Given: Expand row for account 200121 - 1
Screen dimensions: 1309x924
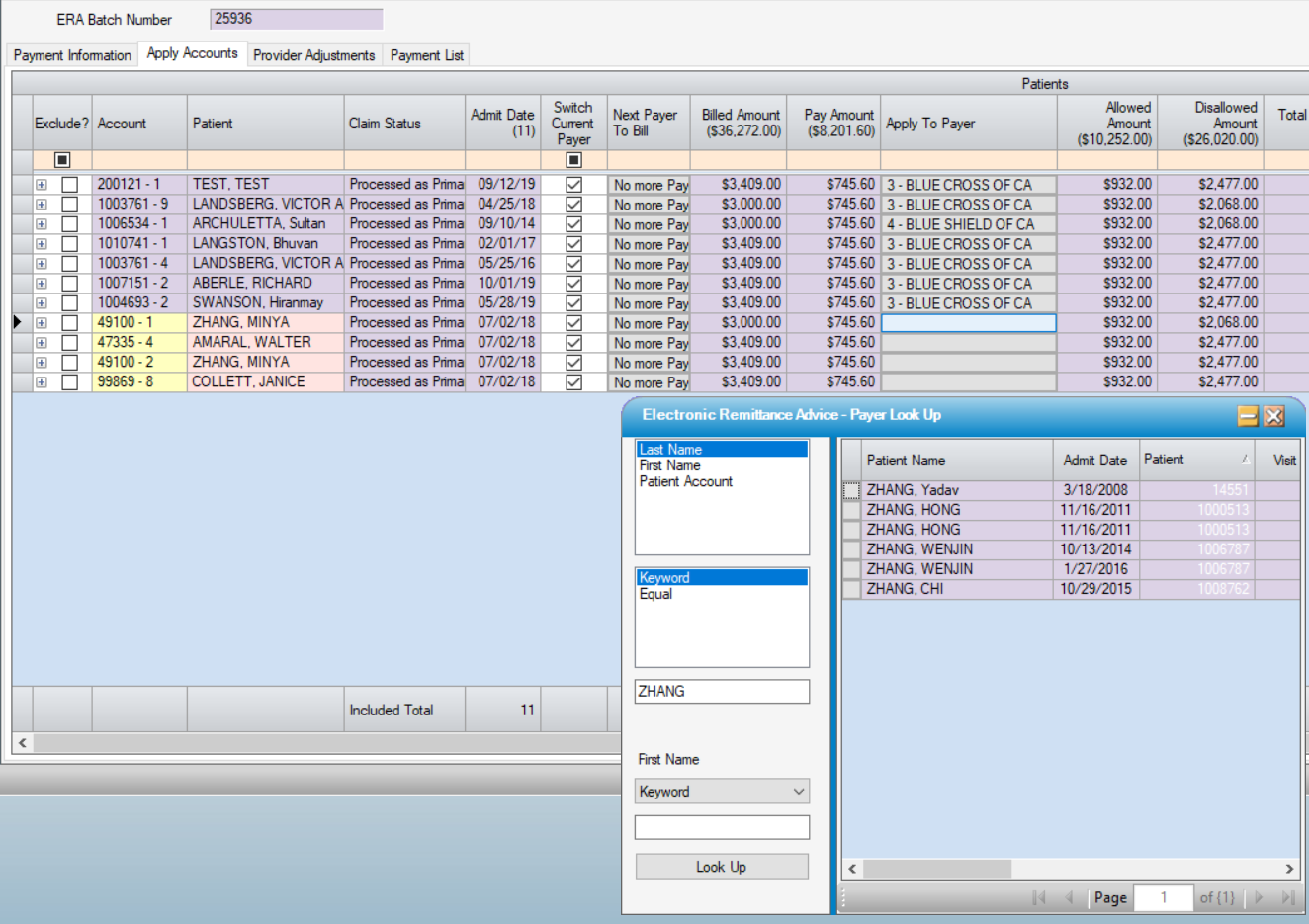Looking at the screenshot, I should pos(42,185).
